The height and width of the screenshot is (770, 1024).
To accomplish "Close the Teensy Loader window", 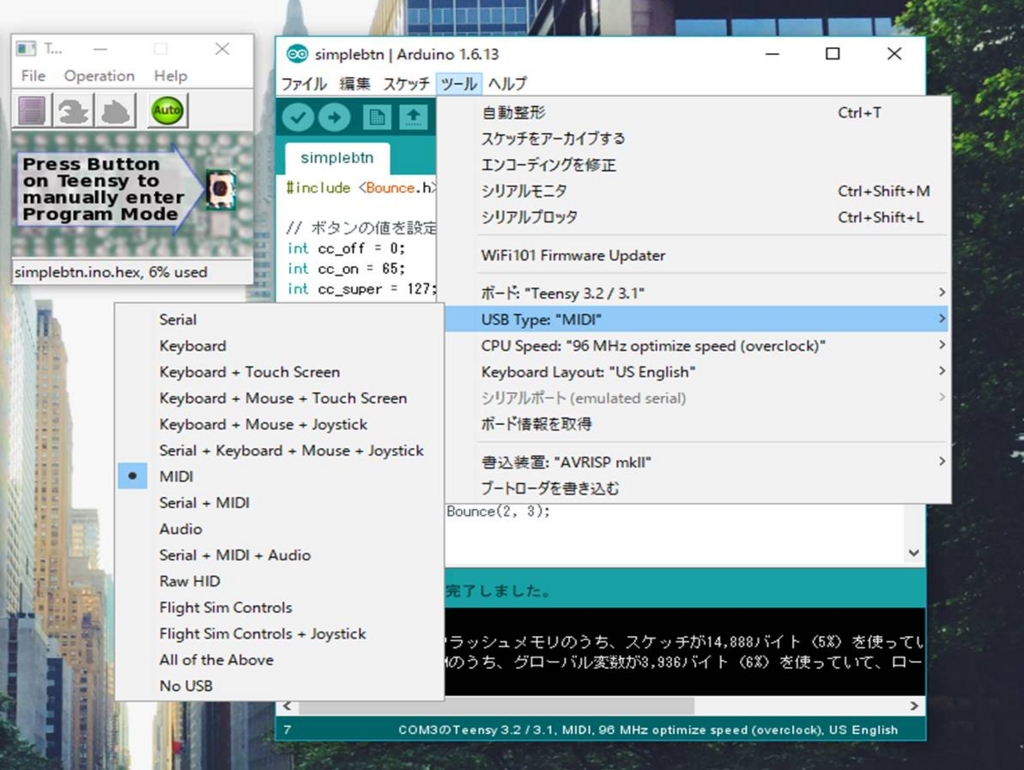I will (x=222, y=49).
